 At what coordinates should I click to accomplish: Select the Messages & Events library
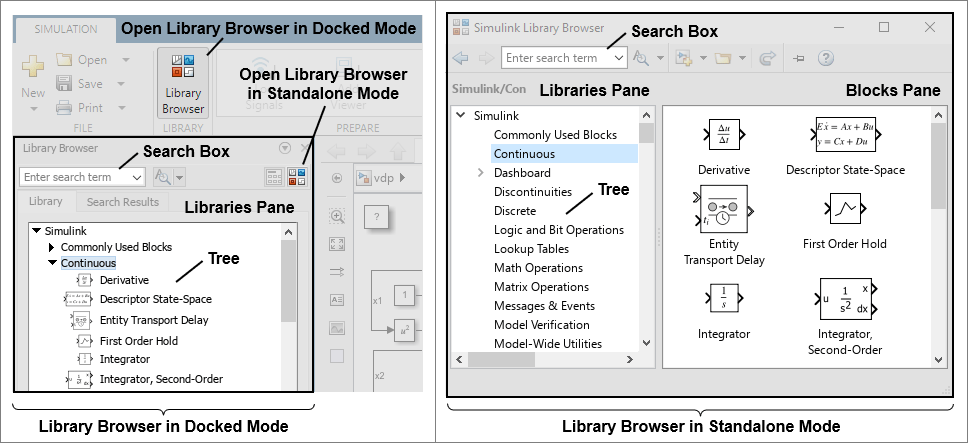click(544, 306)
